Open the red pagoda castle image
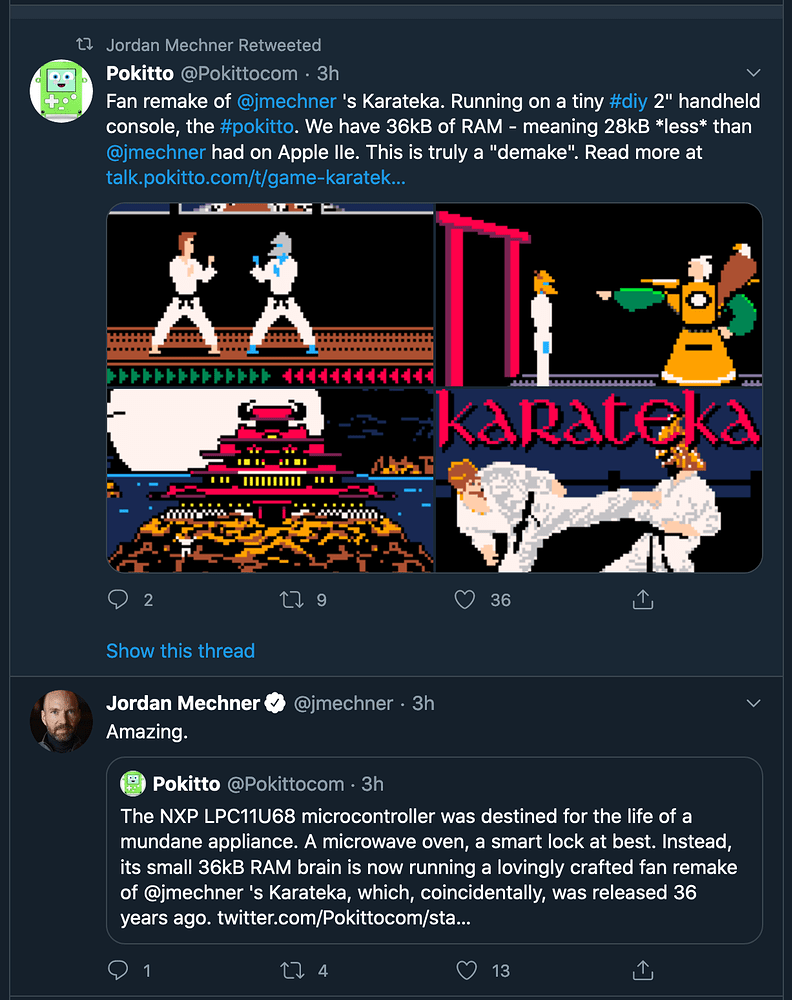The width and height of the screenshot is (792, 1000). [270, 480]
